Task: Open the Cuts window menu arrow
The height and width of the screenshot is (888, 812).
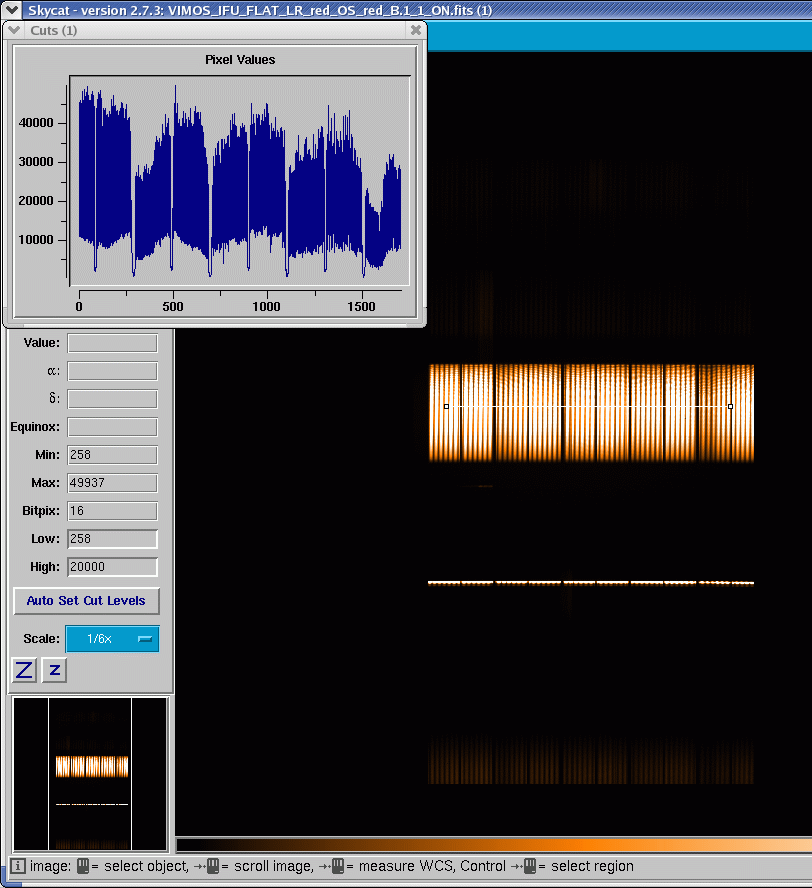Action: coord(14,31)
